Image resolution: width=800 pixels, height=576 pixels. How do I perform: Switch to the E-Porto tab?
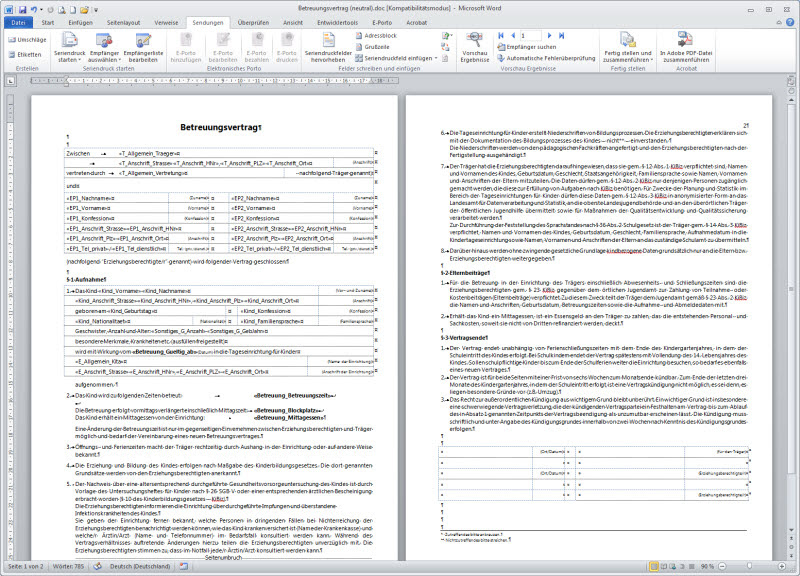(x=382, y=22)
